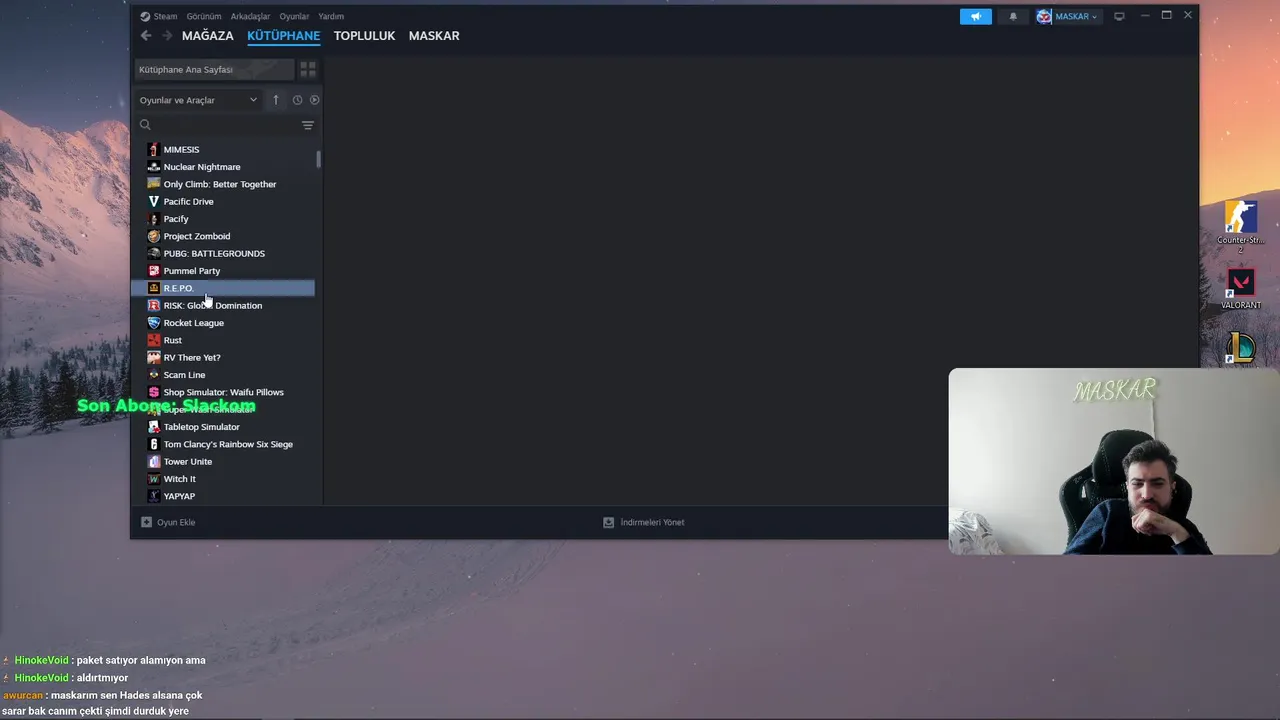Click the PUBG game icon

[153, 254]
